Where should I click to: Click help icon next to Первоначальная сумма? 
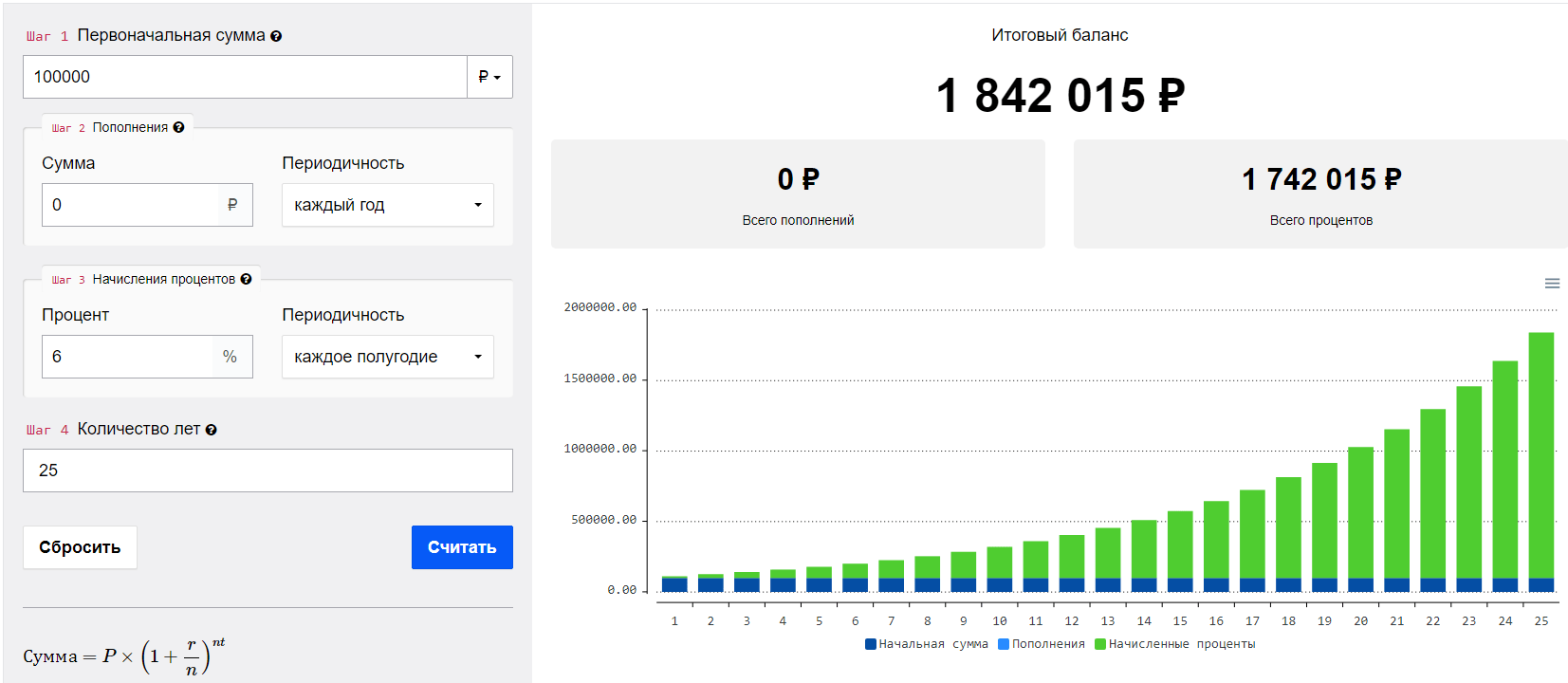pos(276,36)
